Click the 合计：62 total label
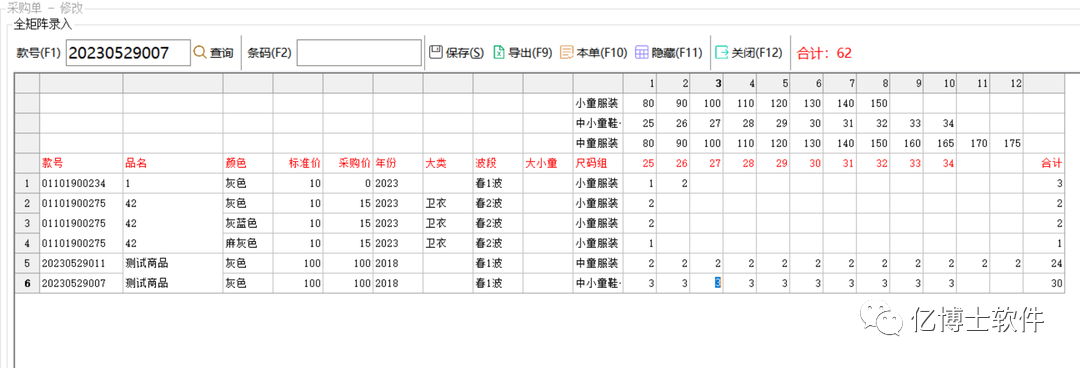 point(824,53)
